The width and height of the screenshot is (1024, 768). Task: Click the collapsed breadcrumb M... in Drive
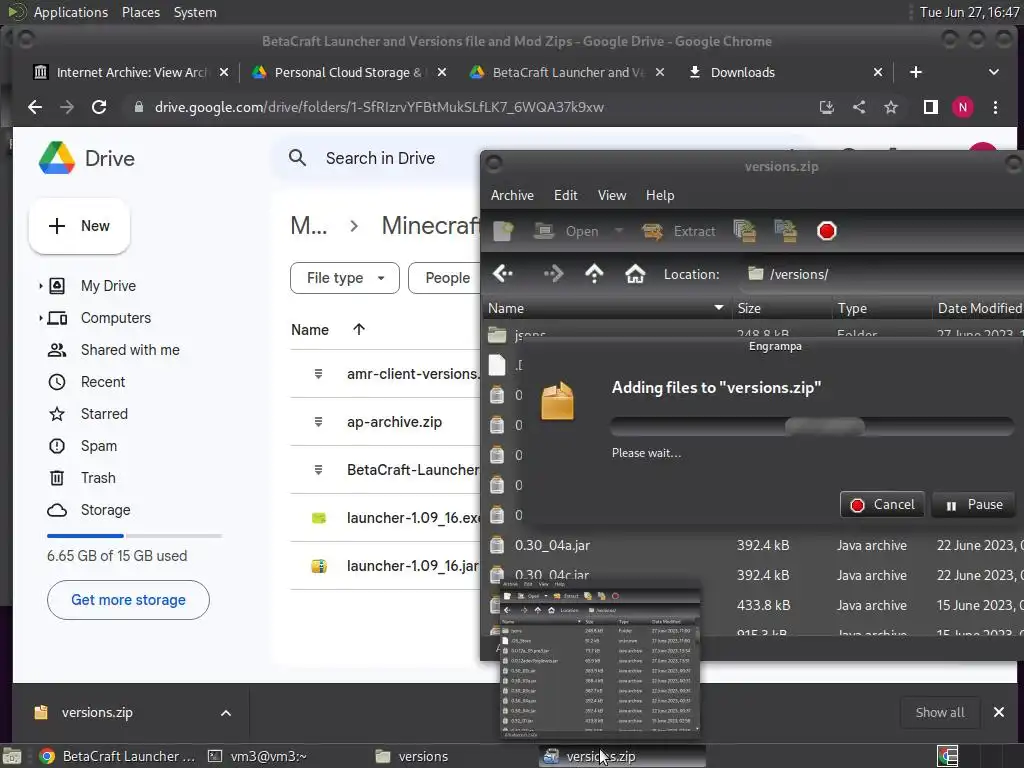coord(308,226)
